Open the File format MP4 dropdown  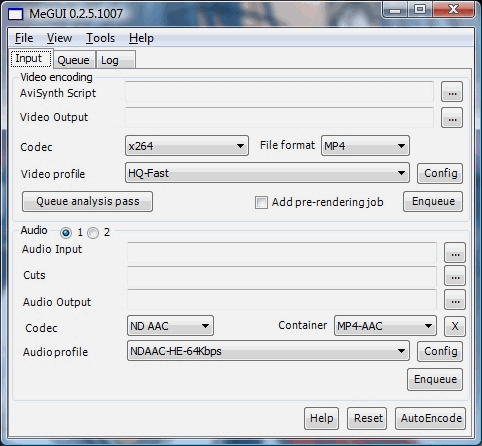click(365, 146)
